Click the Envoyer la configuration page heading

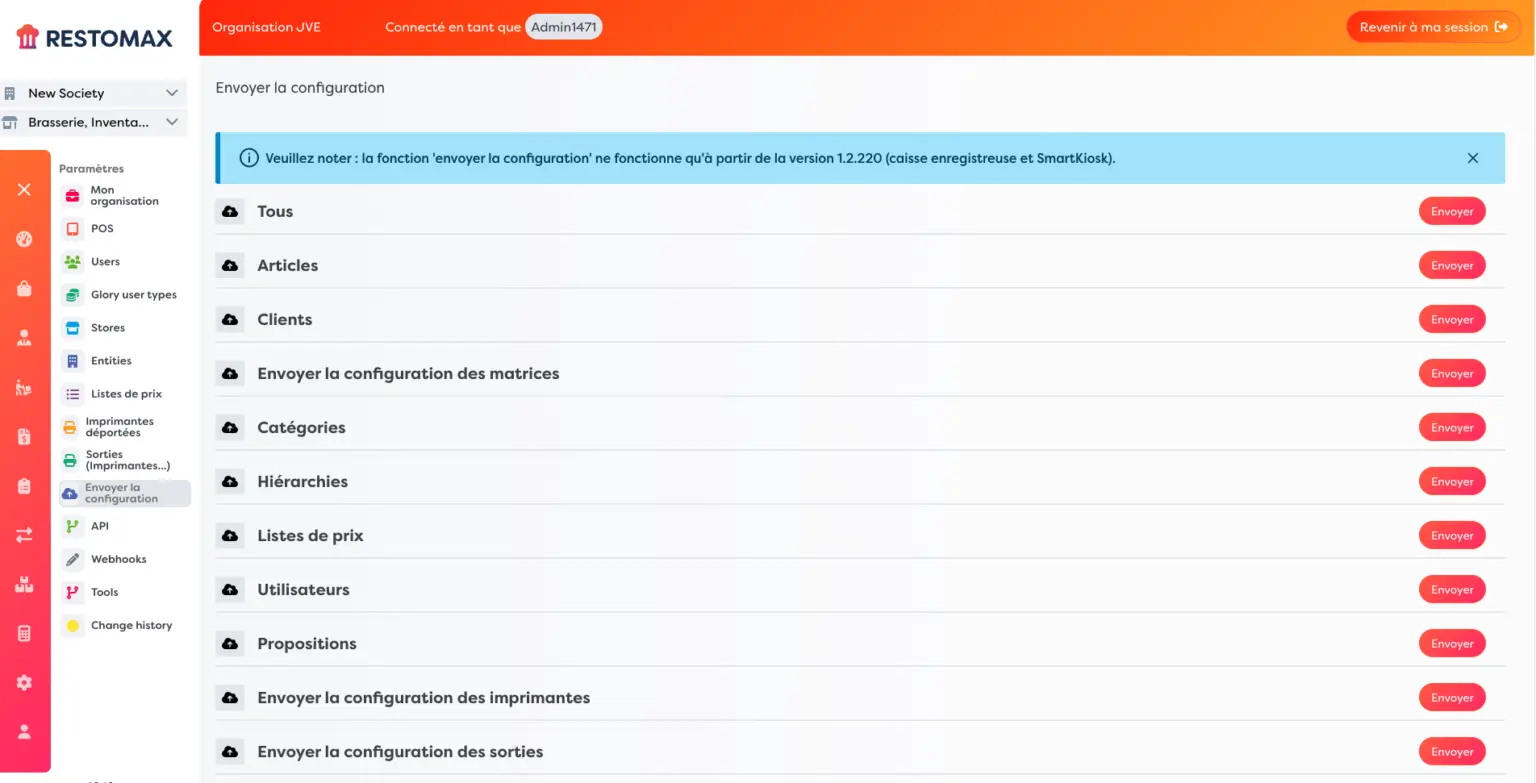(300, 87)
